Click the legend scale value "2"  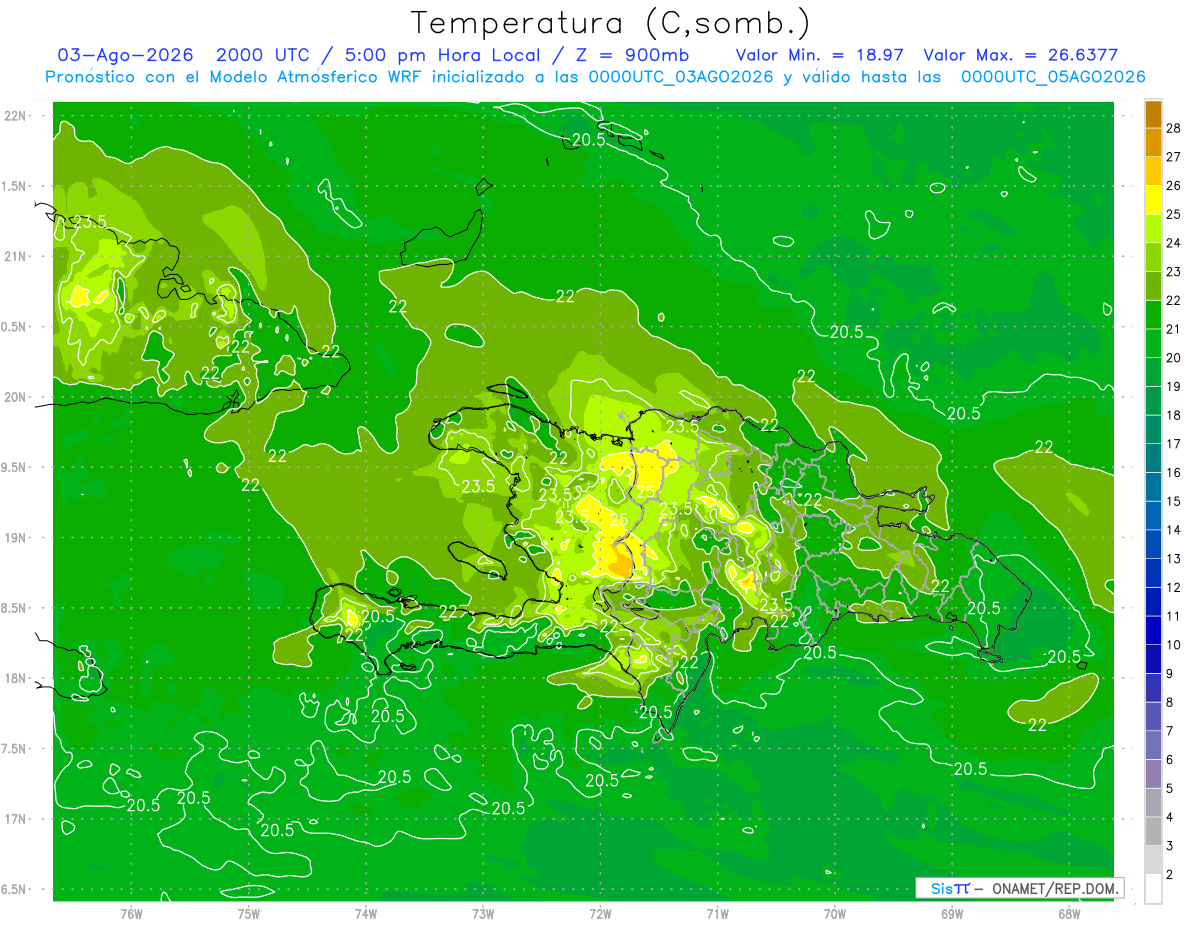click(x=1170, y=875)
